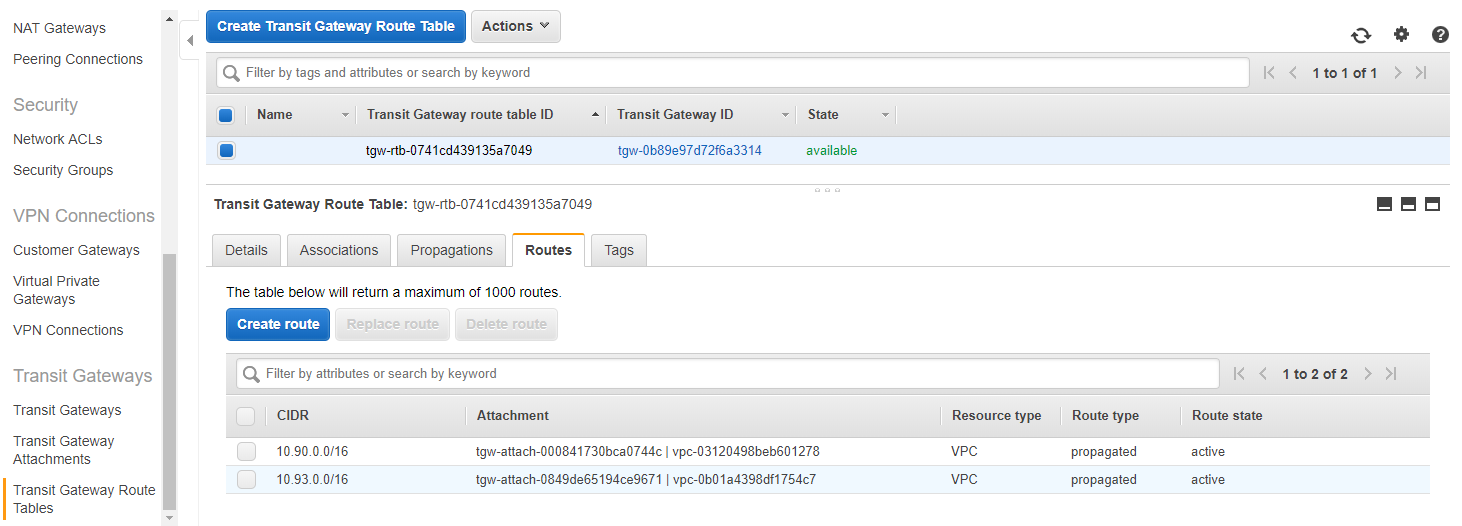Minimize the details pane to smallest size
1462x526 pixels.
coord(1384,204)
